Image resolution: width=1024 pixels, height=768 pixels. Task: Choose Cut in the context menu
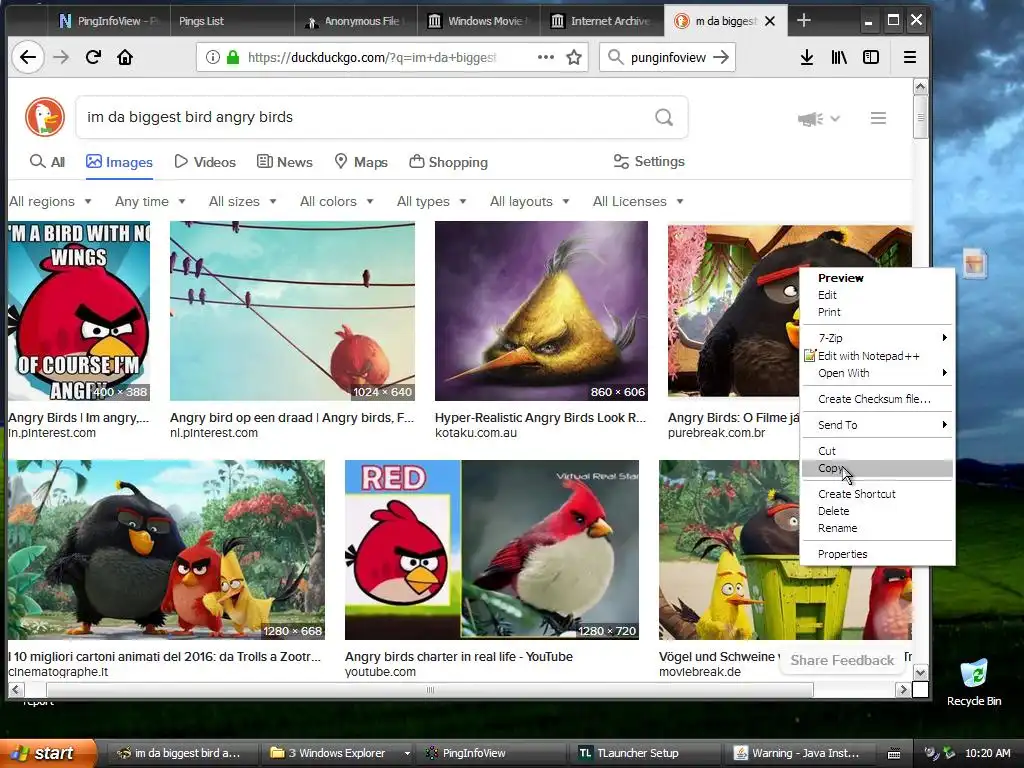[876, 451]
